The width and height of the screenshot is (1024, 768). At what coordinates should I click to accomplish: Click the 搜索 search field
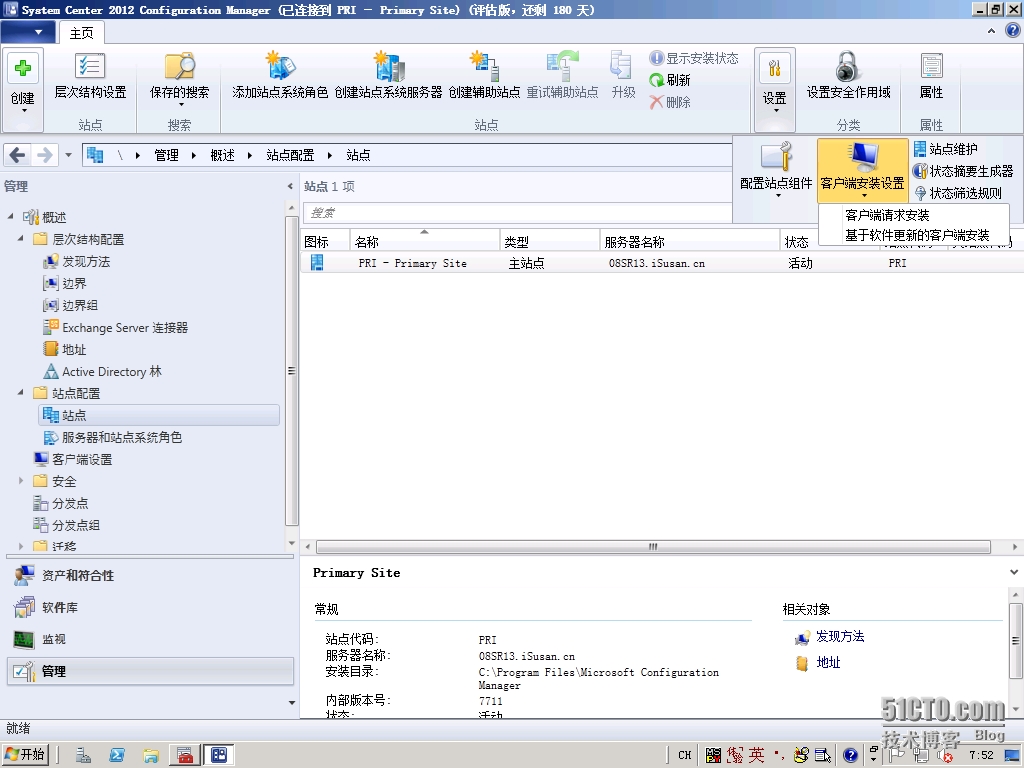click(x=517, y=213)
